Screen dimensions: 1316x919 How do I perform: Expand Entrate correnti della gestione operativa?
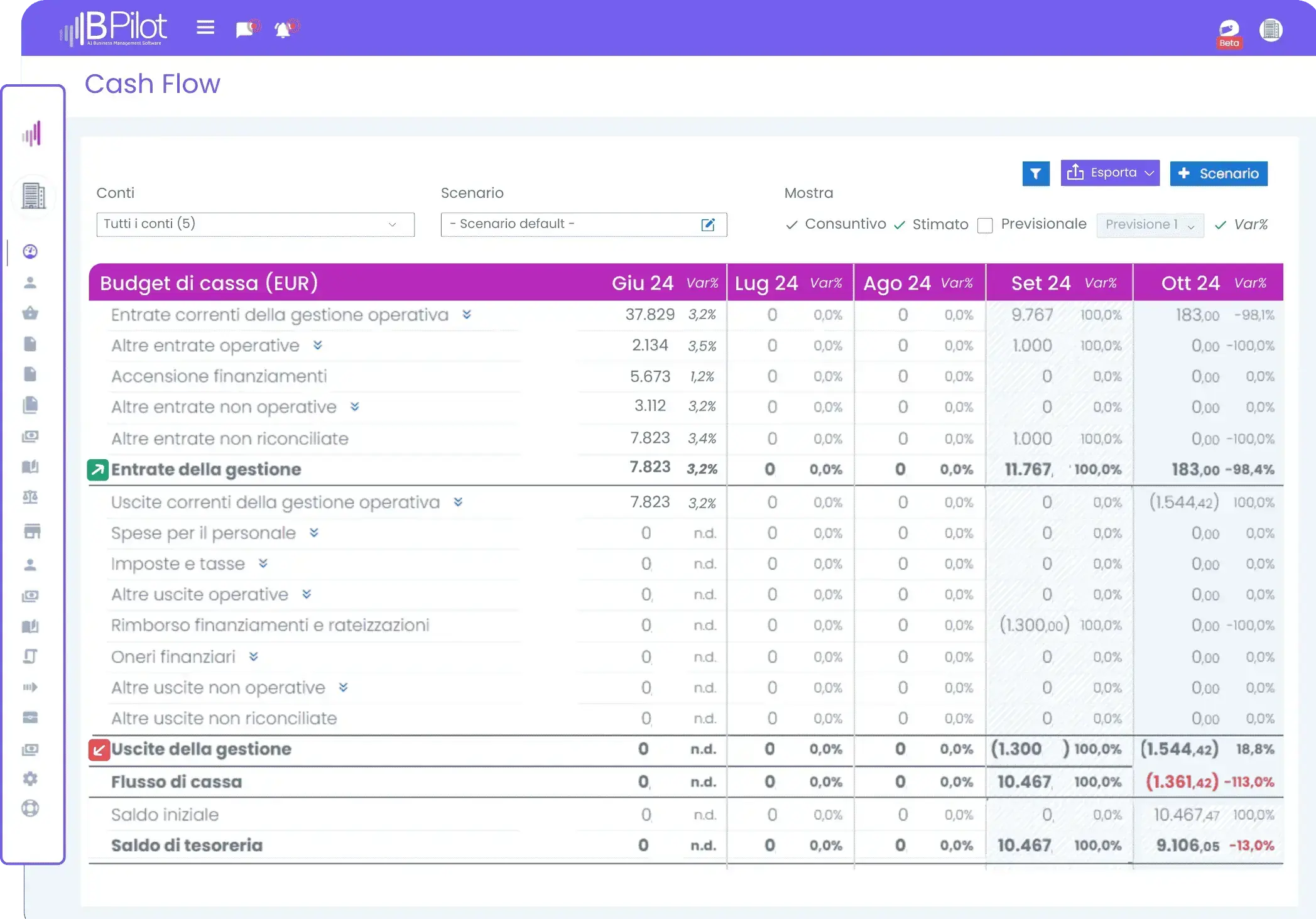click(467, 314)
